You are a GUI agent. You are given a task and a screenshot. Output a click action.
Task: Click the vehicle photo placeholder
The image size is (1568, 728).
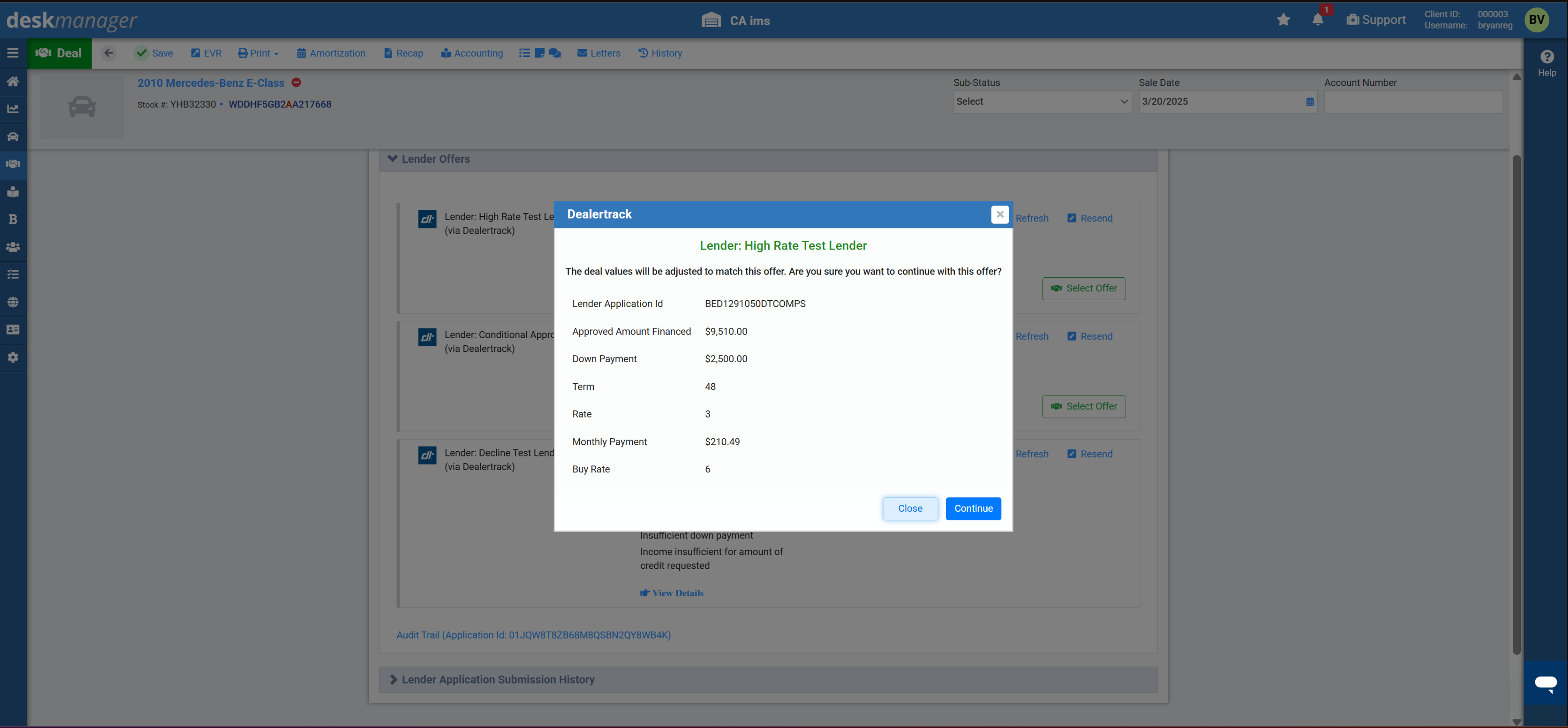(x=82, y=107)
